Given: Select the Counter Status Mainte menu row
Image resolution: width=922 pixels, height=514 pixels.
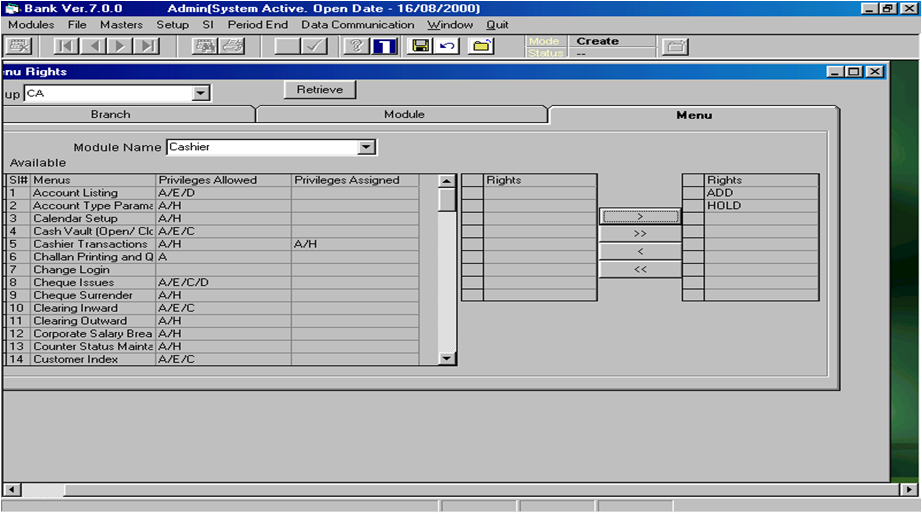Looking at the screenshot, I should 213,346.
